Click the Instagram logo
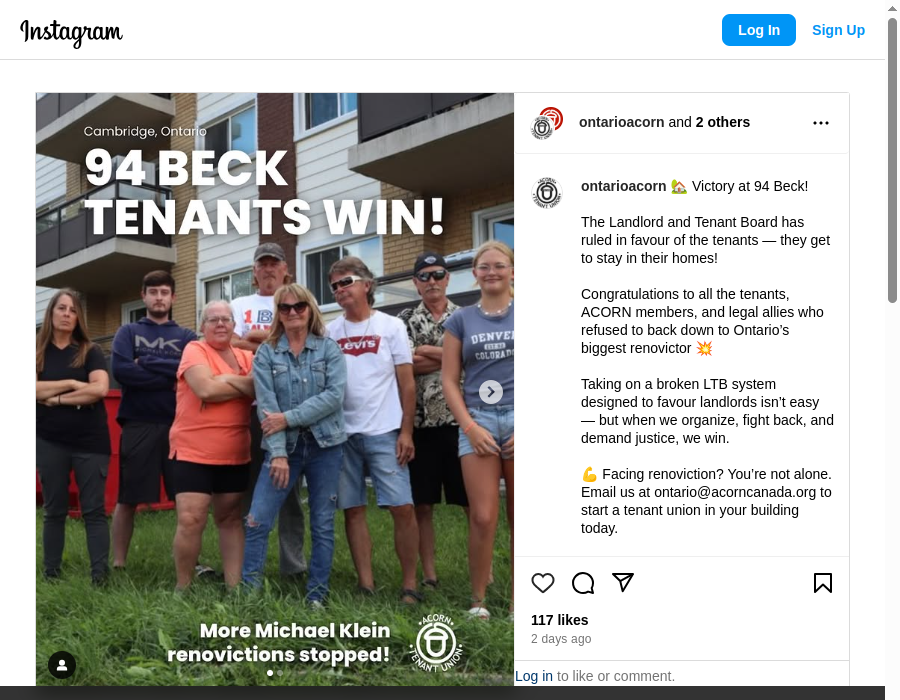The width and height of the screenshot is (900, 700). [x=71, y=32]
